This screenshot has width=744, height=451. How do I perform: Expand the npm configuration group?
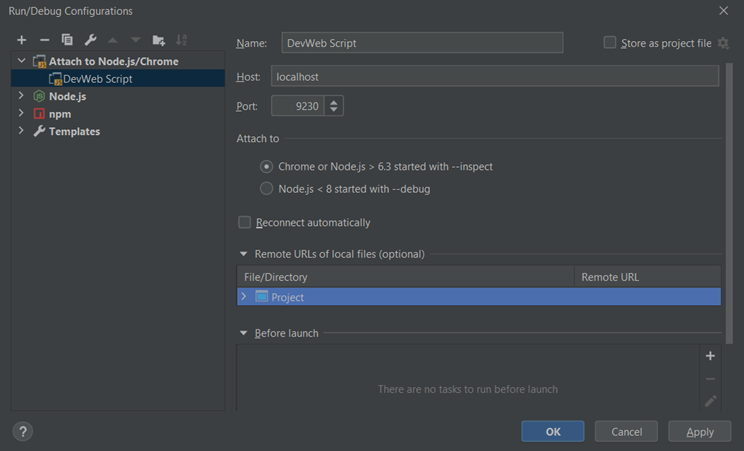point(22,114)
